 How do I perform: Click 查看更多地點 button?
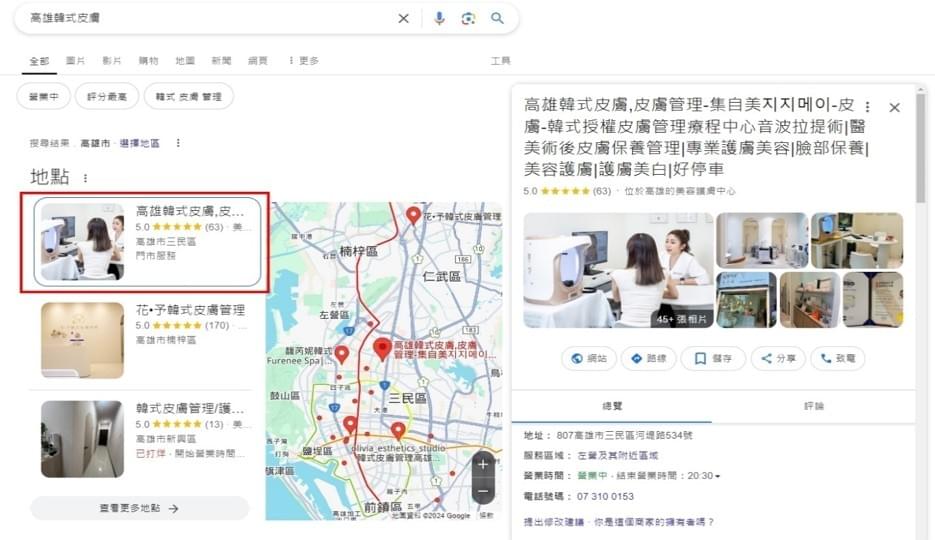[x=140, y=508]
